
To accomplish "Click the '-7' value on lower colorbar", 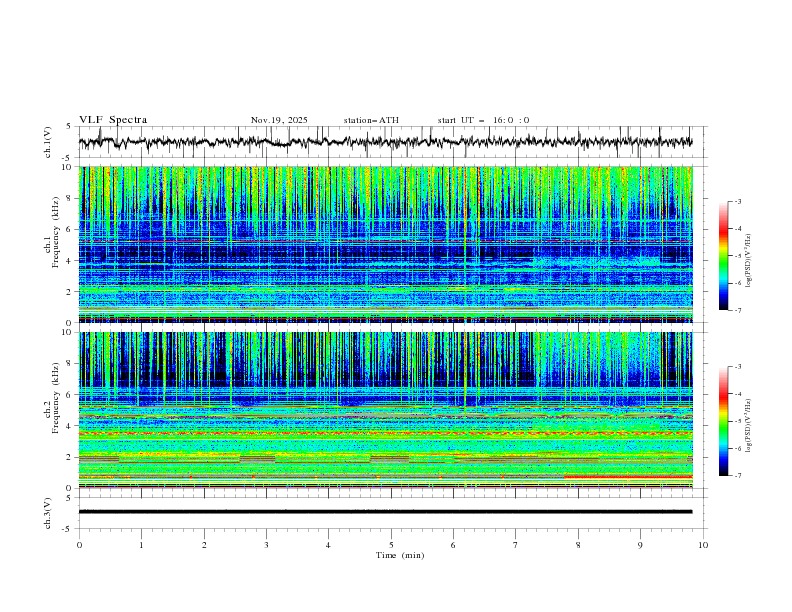I will coord(737,476).
